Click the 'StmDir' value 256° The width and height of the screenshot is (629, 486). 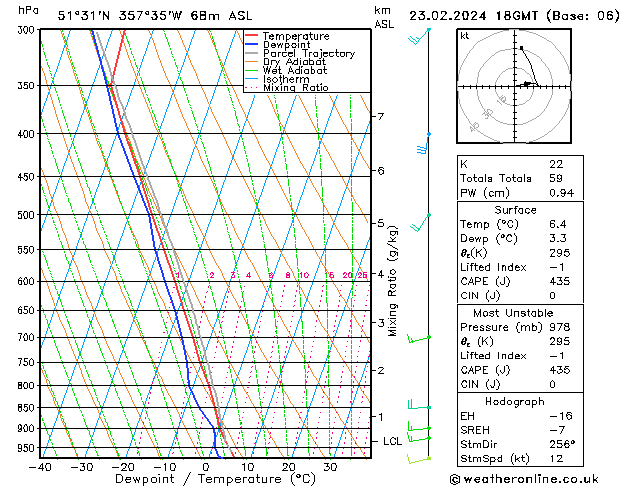pos(562,445)
